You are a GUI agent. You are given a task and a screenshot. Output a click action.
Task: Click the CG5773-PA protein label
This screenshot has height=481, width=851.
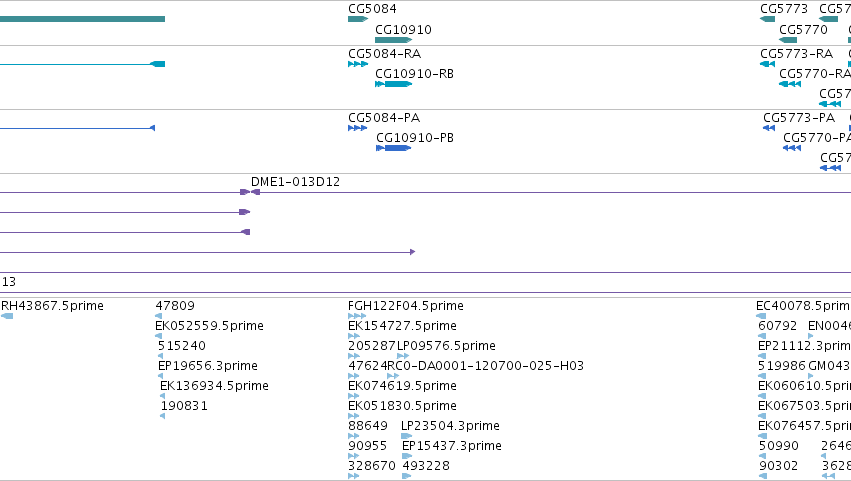pyautogui.click(x=799, y=117)
